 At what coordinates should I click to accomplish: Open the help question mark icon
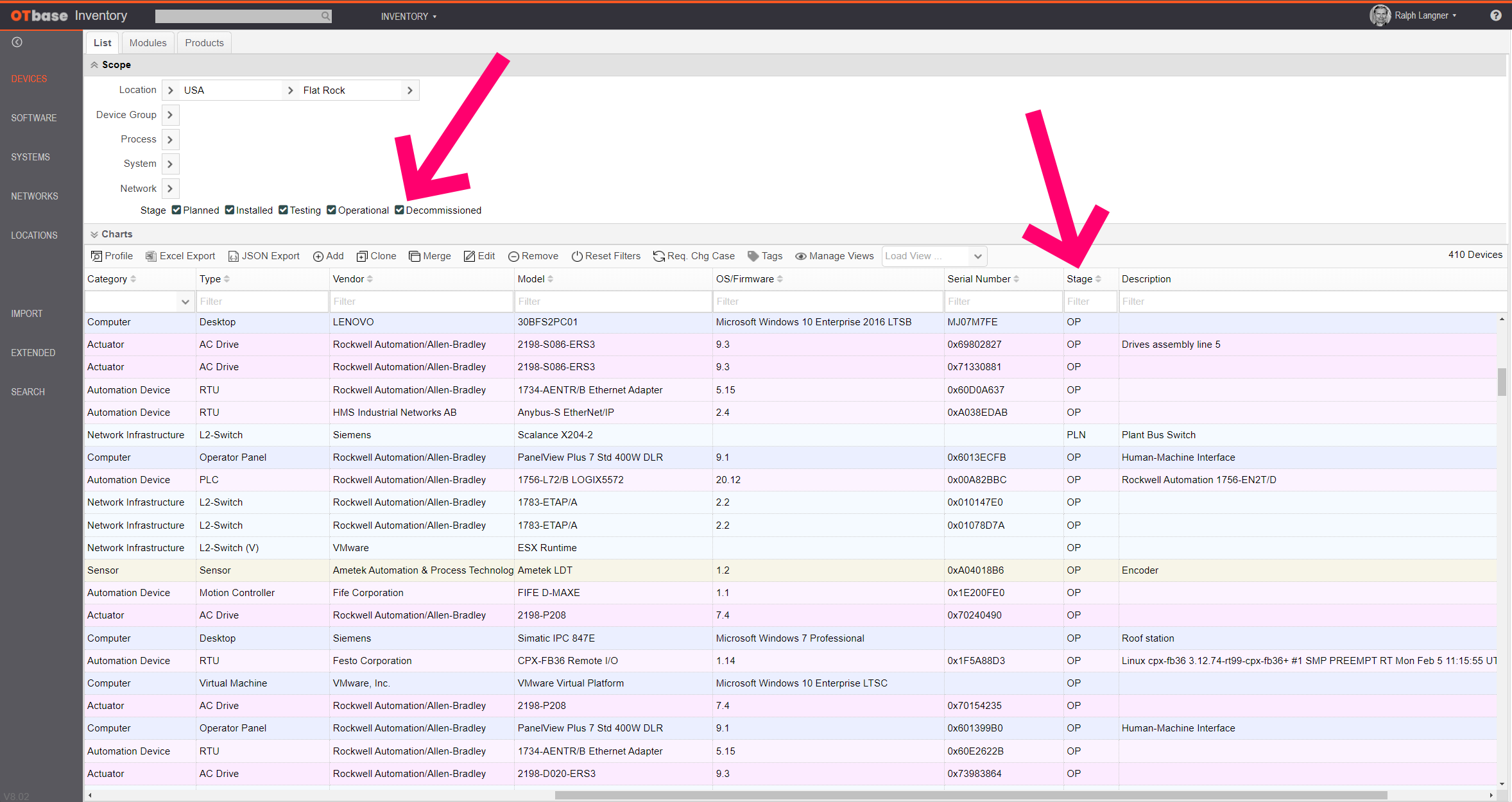[1495, 15]
